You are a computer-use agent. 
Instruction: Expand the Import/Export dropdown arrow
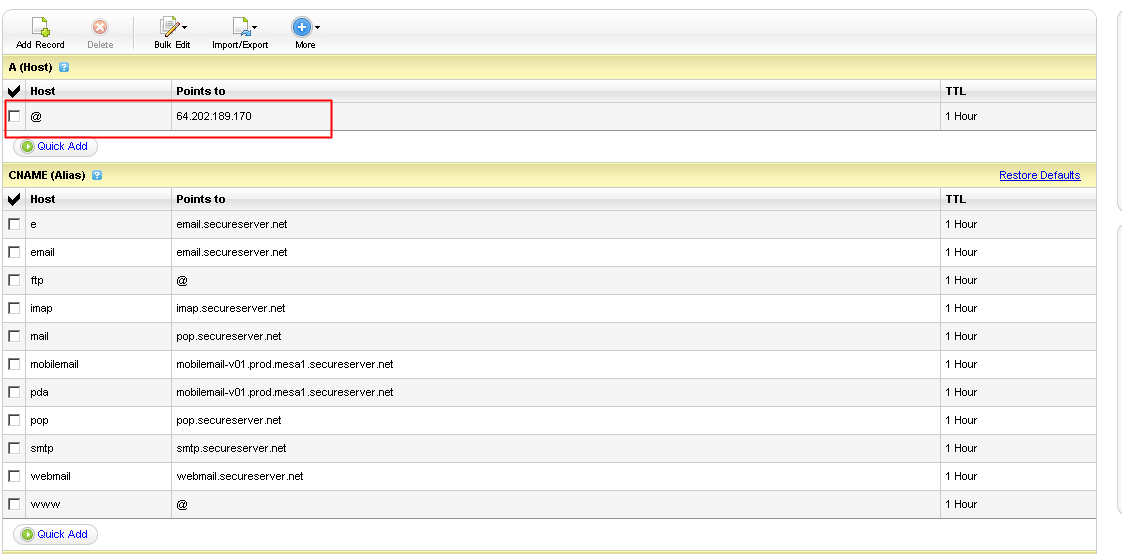point(254,28)
